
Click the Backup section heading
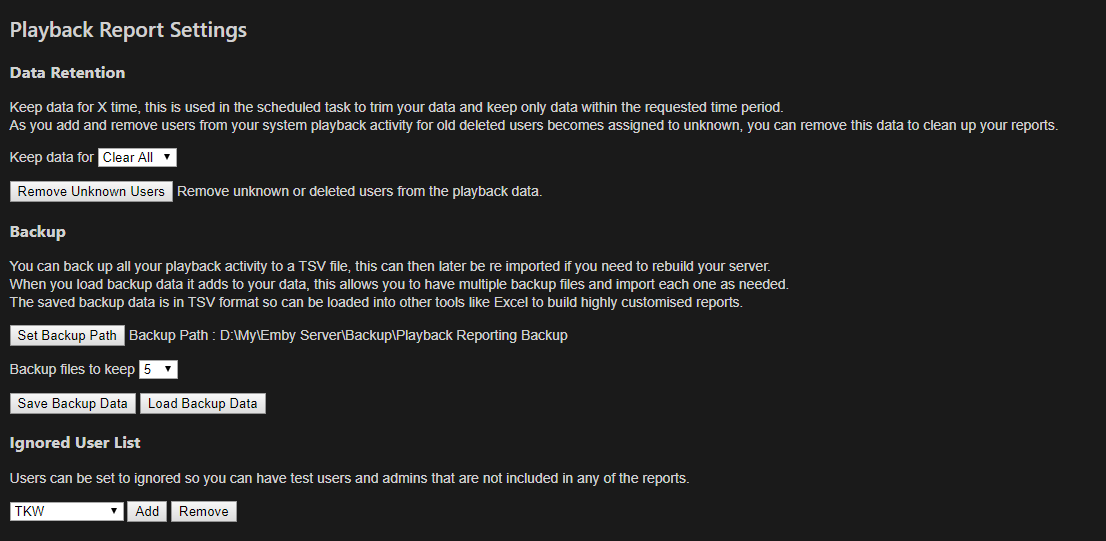[37, 232]
